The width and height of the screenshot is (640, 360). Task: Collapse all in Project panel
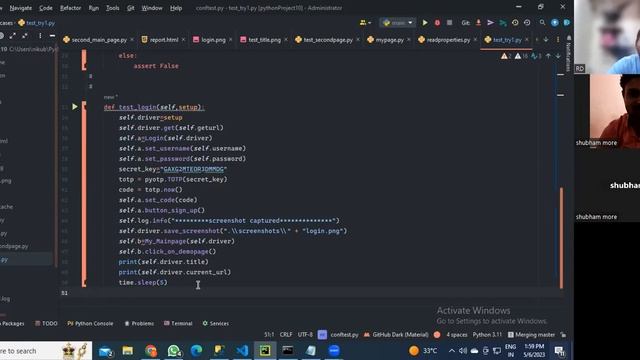click(x=25, y=36)
